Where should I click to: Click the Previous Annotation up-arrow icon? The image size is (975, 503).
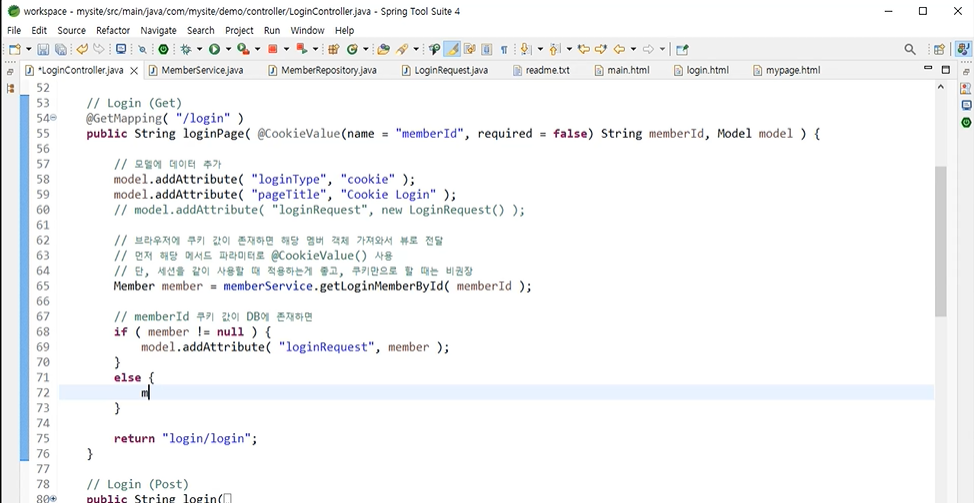555,49
